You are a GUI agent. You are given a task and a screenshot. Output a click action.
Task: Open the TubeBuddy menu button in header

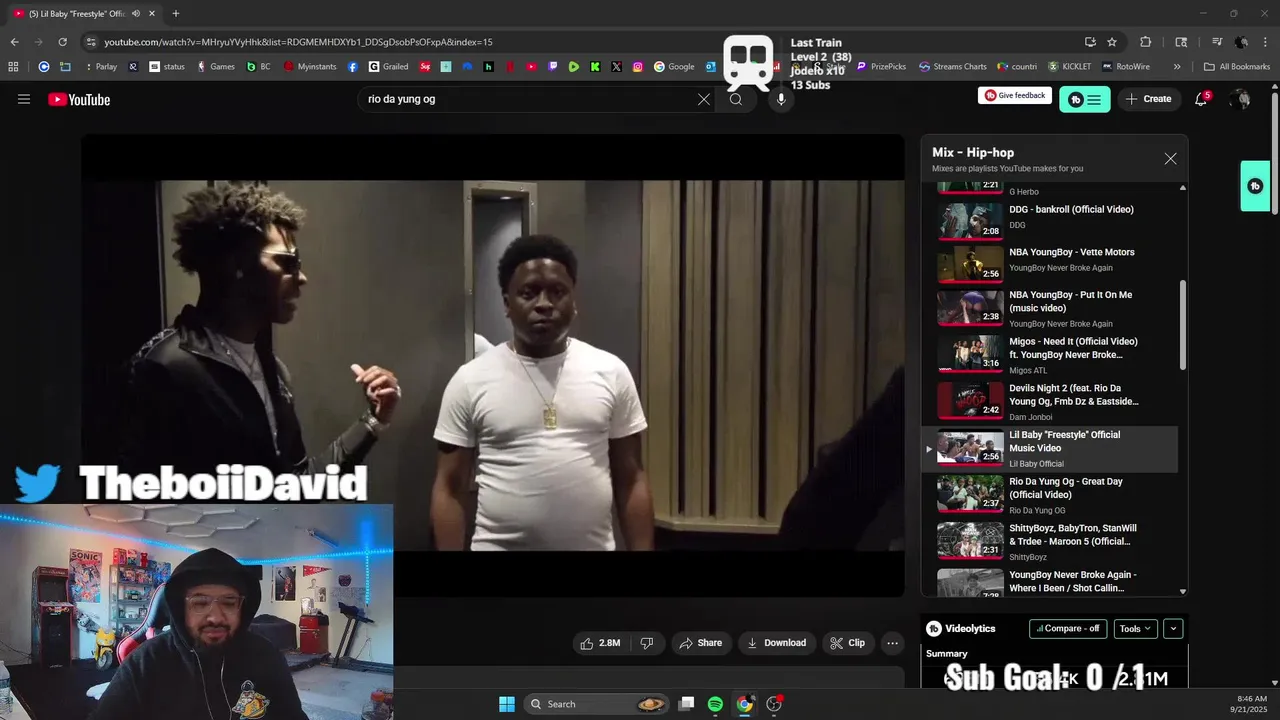1085,99
